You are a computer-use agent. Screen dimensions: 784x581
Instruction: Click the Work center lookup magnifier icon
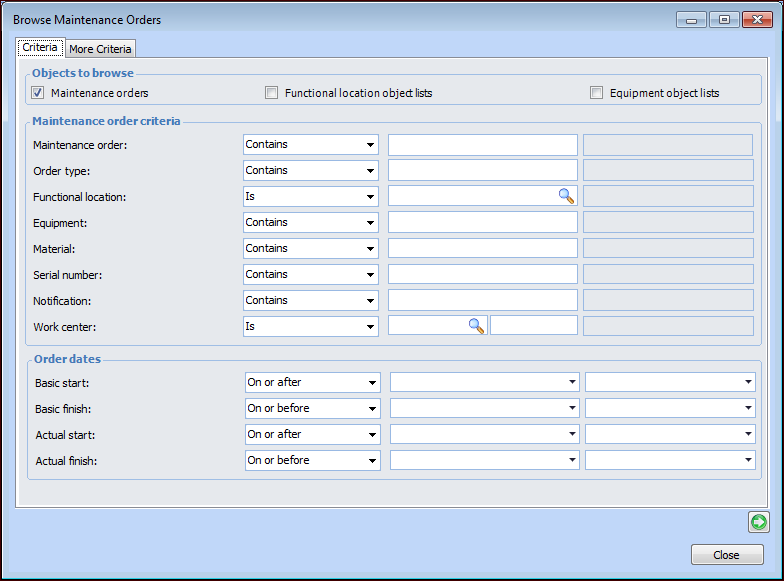(477, 325)
